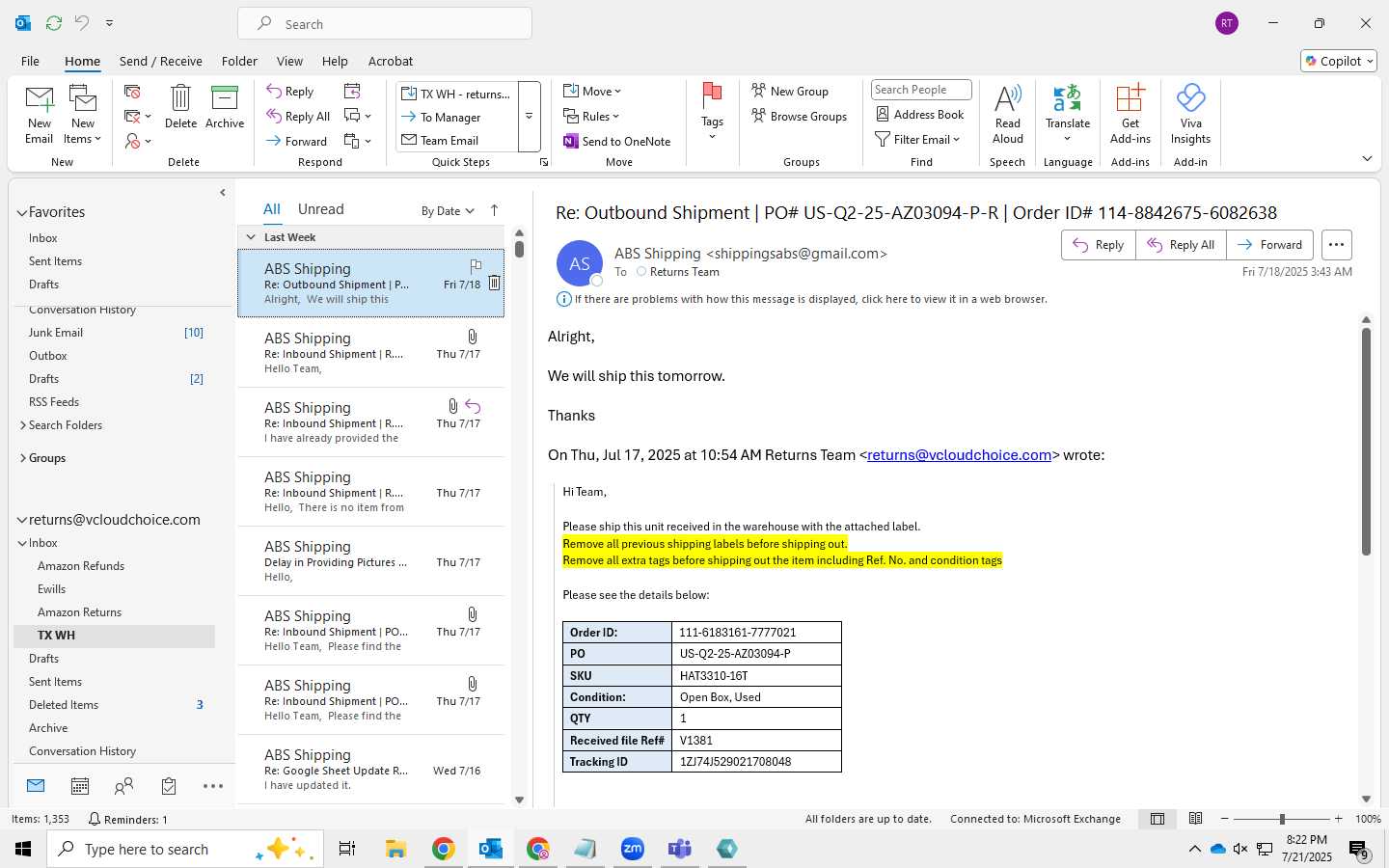This screenshot has height=868, width=1389.
Task: Click the zoom slider handle
Action: pos(1282,819)
